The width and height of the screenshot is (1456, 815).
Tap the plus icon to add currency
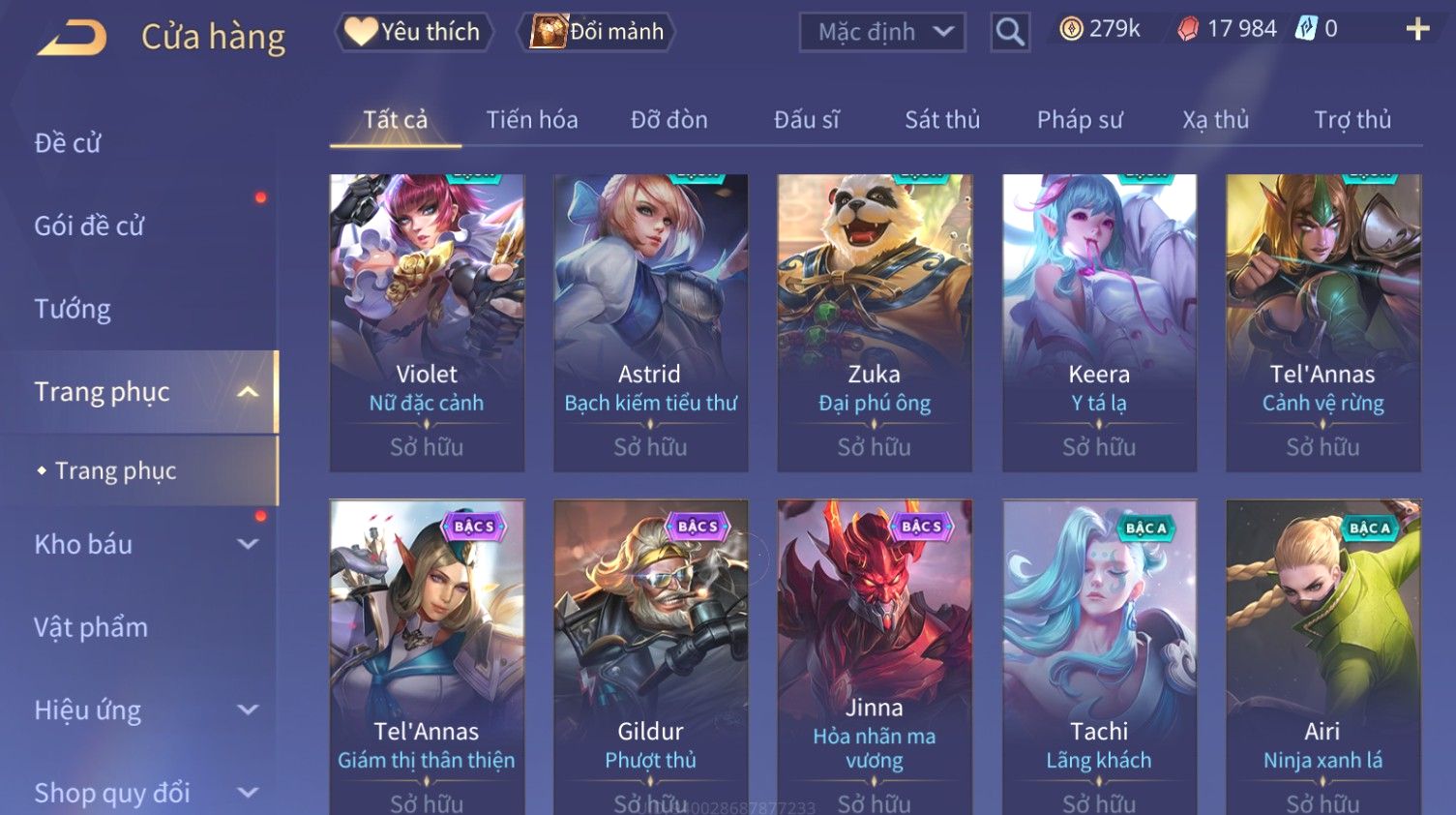coord(1417,30)
